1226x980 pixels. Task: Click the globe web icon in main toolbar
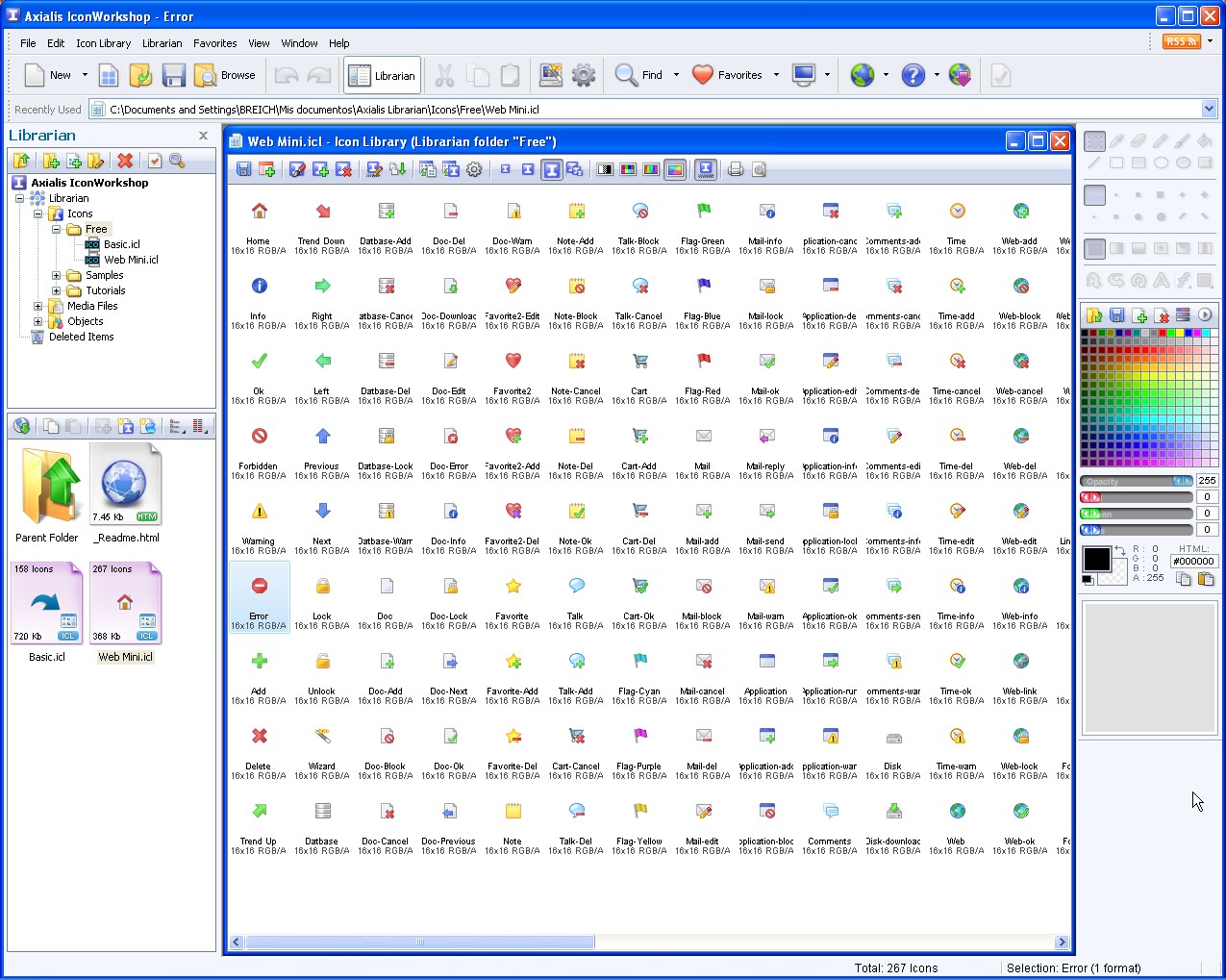pos(863,75)
